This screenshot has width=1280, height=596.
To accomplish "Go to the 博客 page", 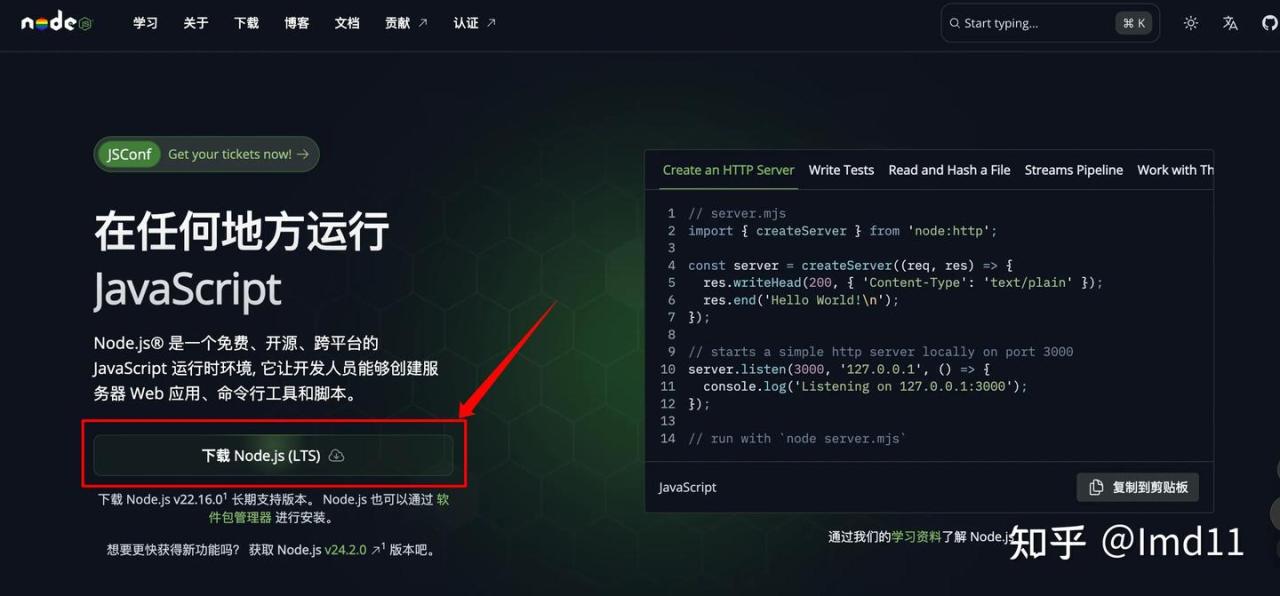I will [x=296, y=23].
